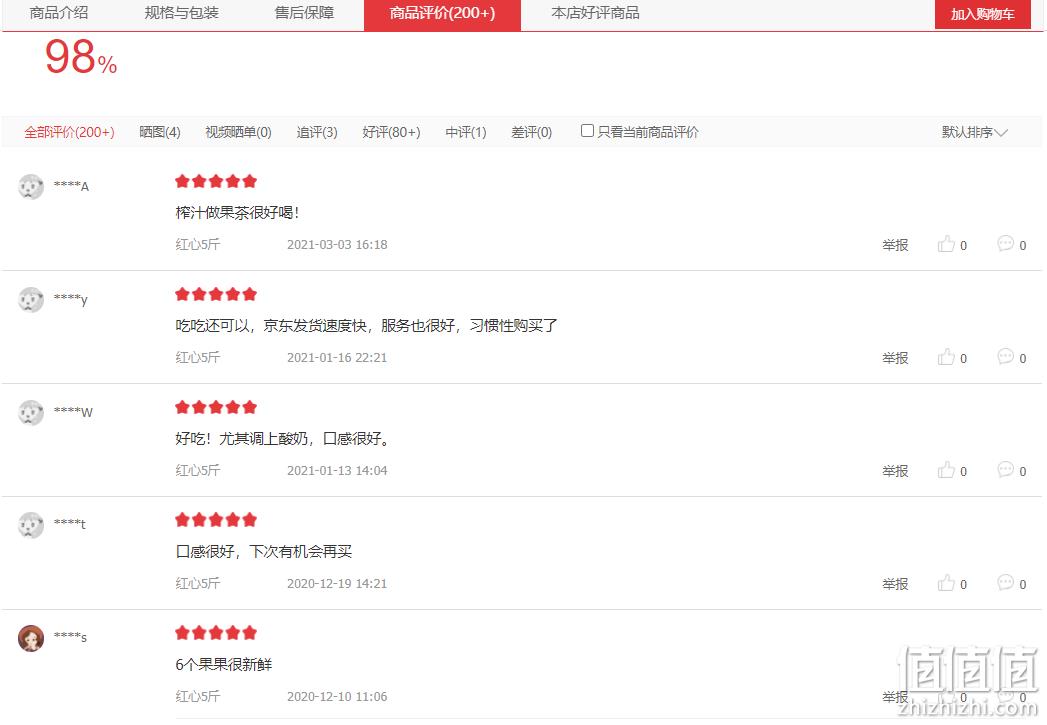1047x725 pixels.
Task: Click 红心5斤 spec under ****s's review
Action: [198, 696]
